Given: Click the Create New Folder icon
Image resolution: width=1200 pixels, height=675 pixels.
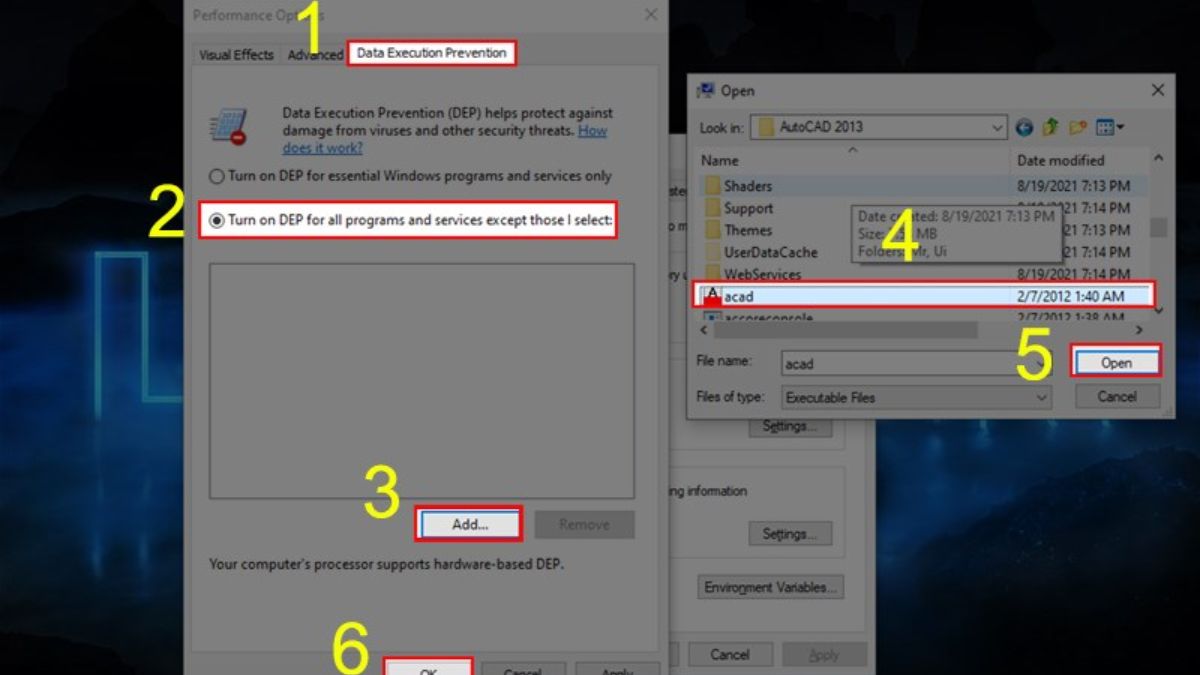Looking at the screenshot, I should click(x=1077, y=127).
